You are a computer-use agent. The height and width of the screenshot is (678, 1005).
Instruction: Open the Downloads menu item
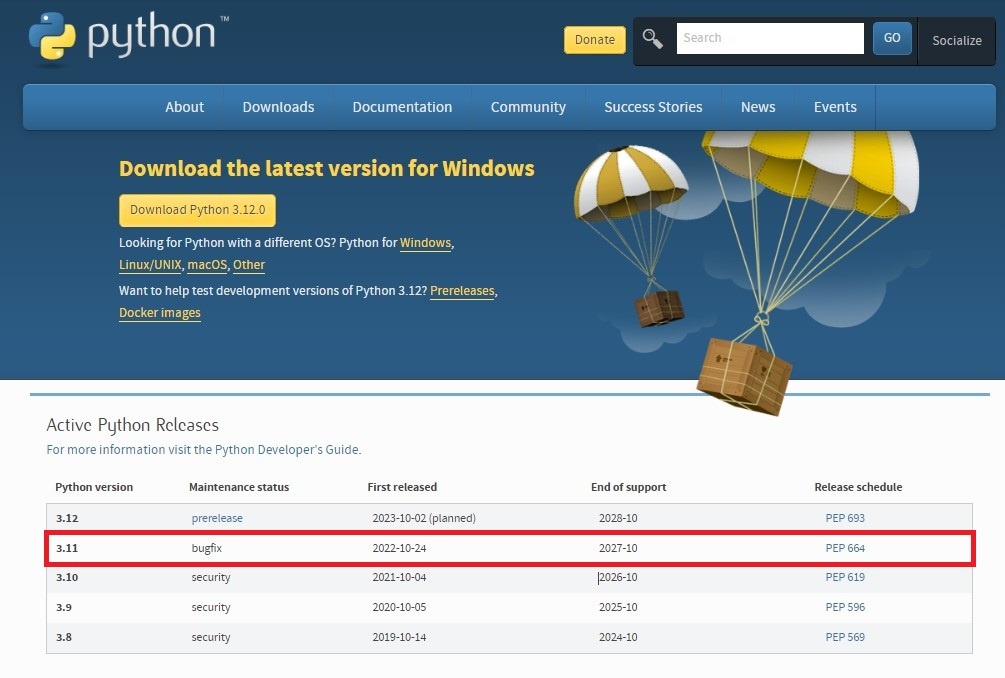[x=278, y=107]
